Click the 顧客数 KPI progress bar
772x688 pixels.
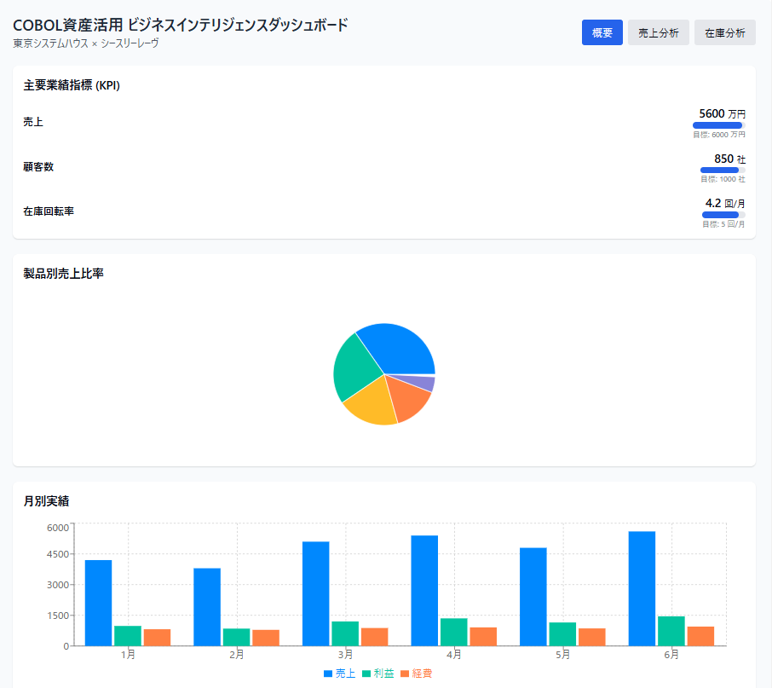[x=722, y=171]
